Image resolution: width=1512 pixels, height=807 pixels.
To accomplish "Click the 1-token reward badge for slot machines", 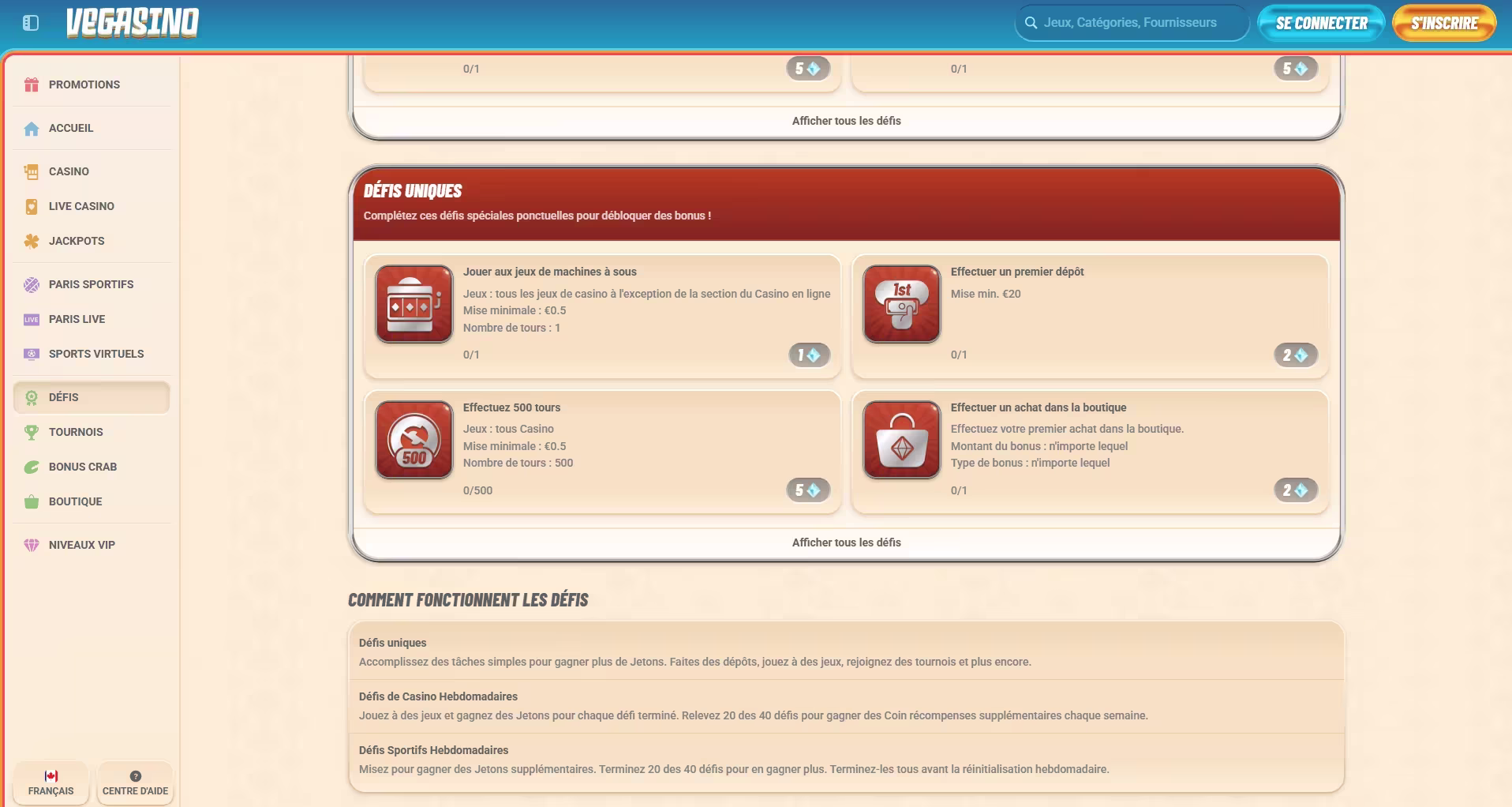I will pos(810,355).
